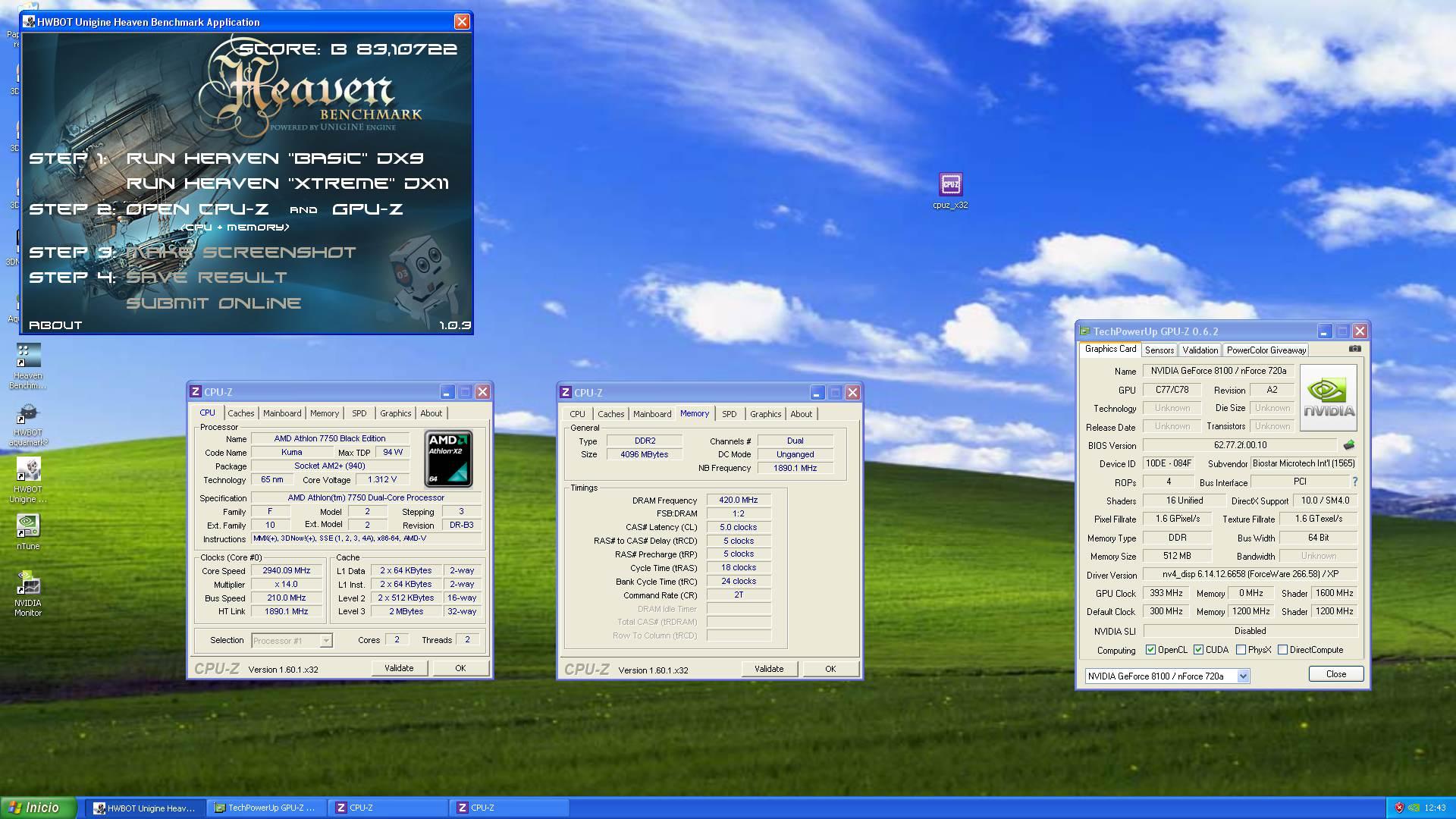This screenshot has height=819, width=1456.
Task: Select the first CPU-Z taskbar button
Action: (388, 808)
